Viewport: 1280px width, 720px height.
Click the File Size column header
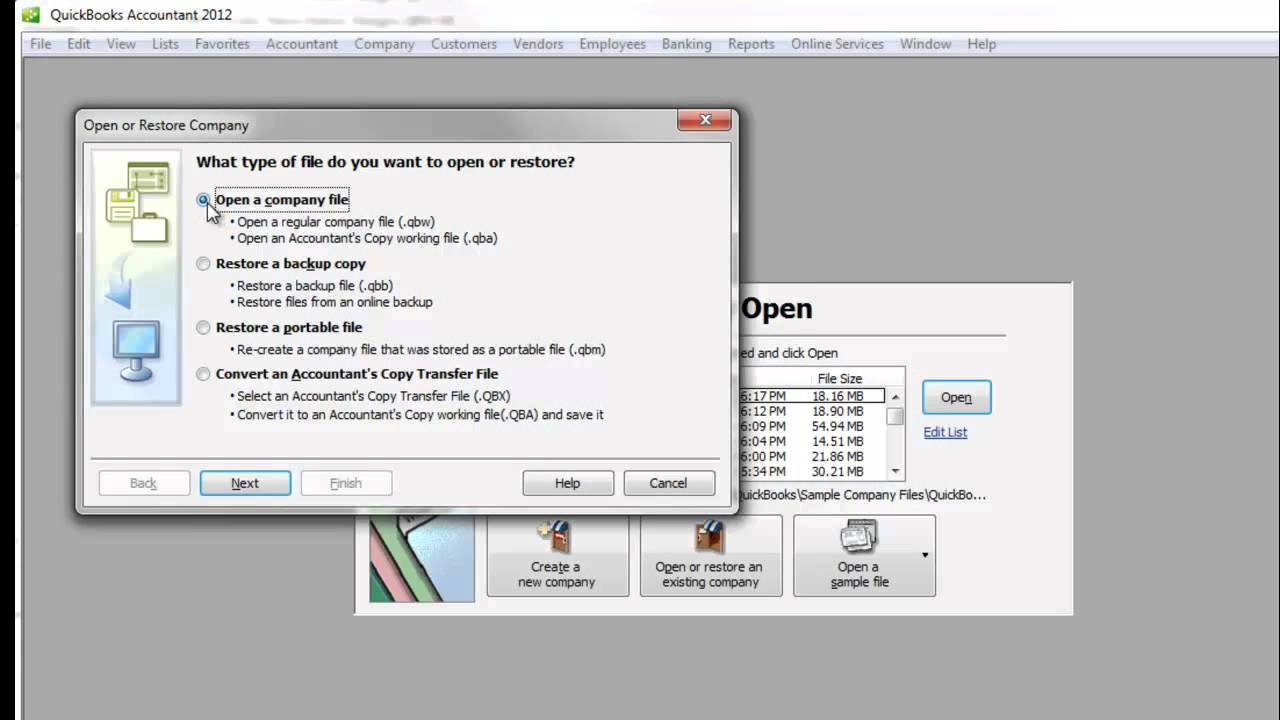[840, 379]
